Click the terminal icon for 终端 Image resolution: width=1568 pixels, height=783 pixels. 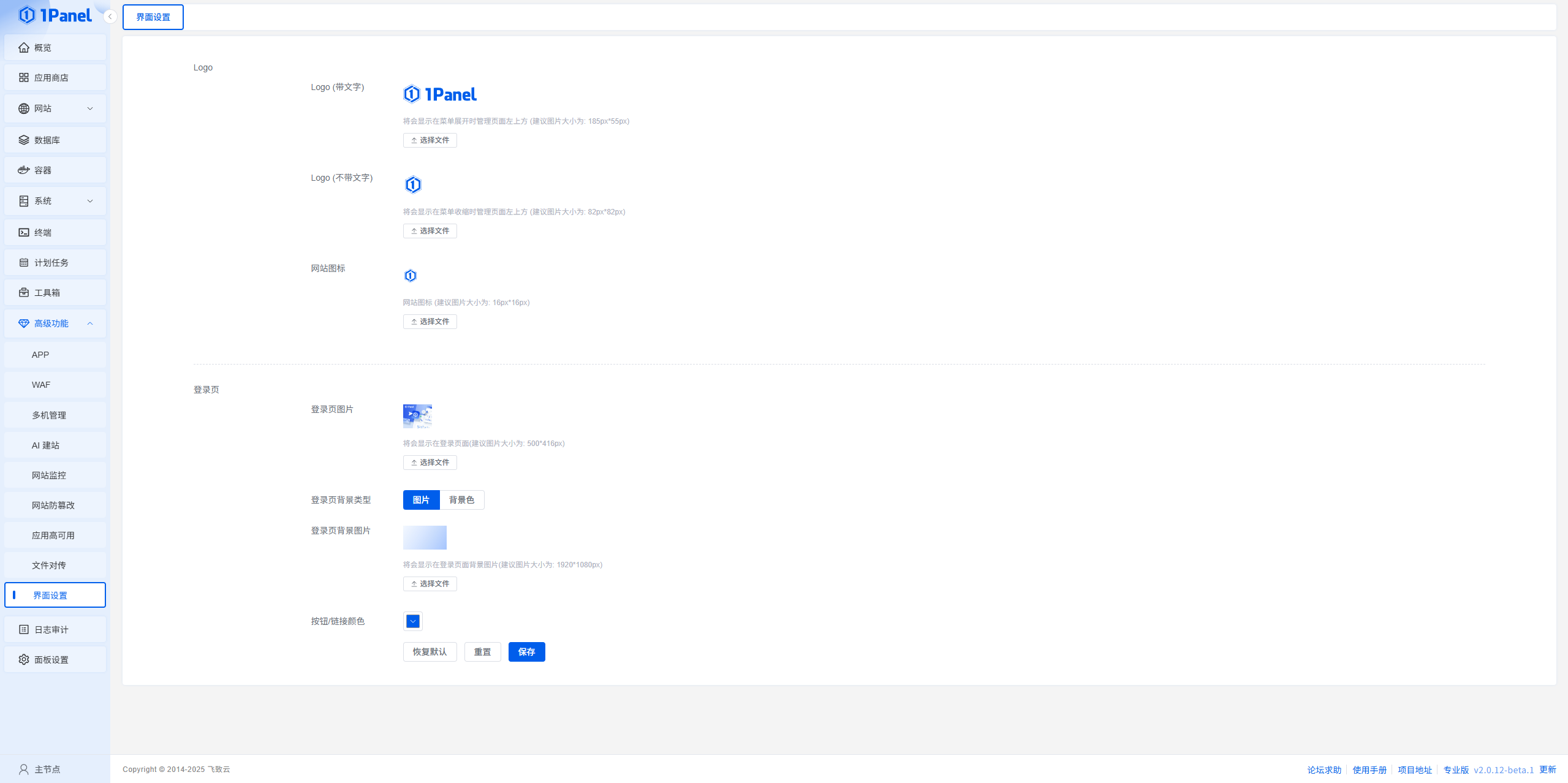24,232
